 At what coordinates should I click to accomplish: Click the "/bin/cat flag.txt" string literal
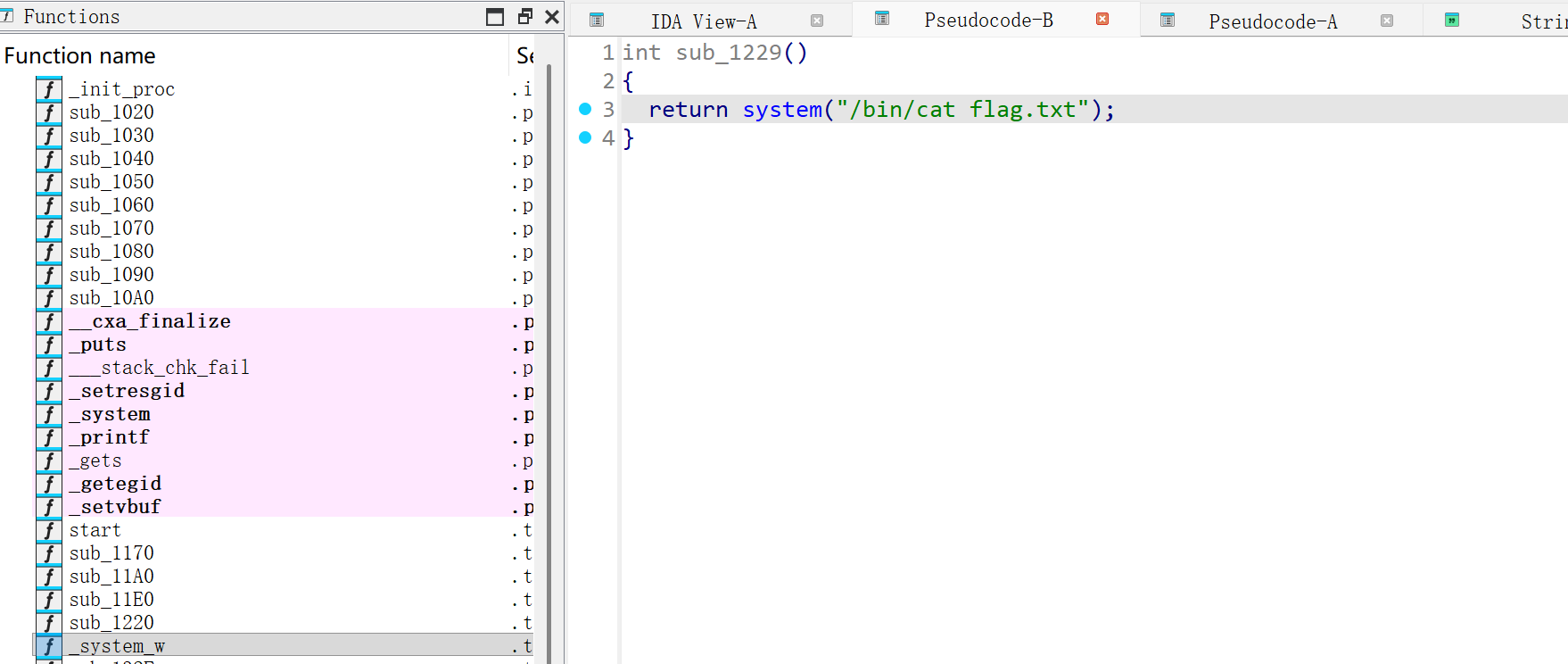(x=962, y=110)
